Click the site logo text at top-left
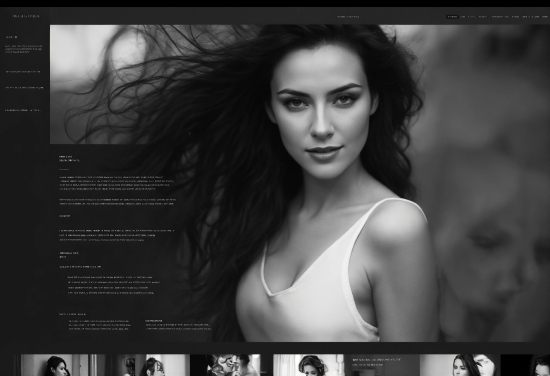This screenshot has height=376, width=550. tap(26, 16)
